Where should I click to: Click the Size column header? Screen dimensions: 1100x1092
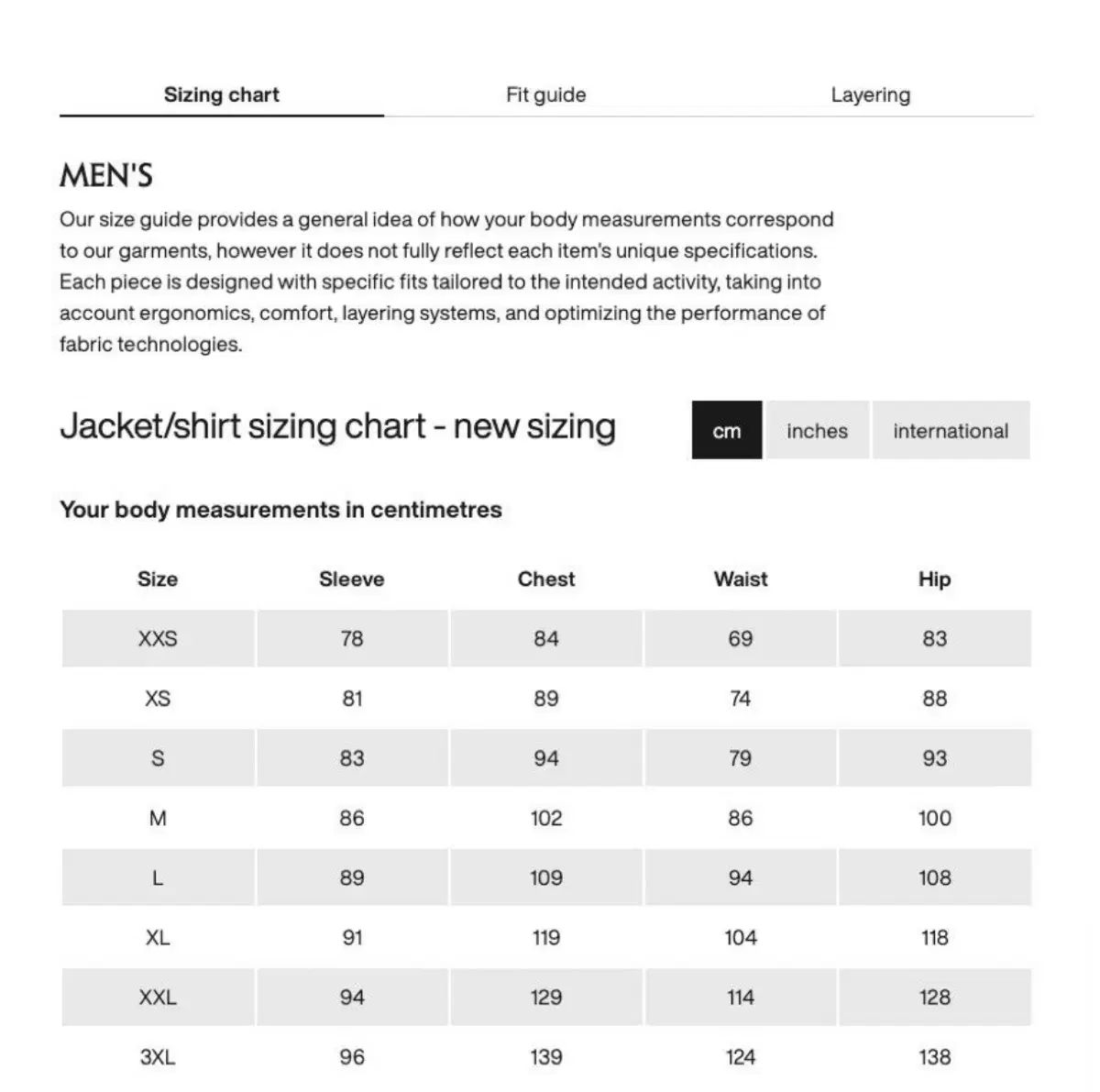point(158,579)
